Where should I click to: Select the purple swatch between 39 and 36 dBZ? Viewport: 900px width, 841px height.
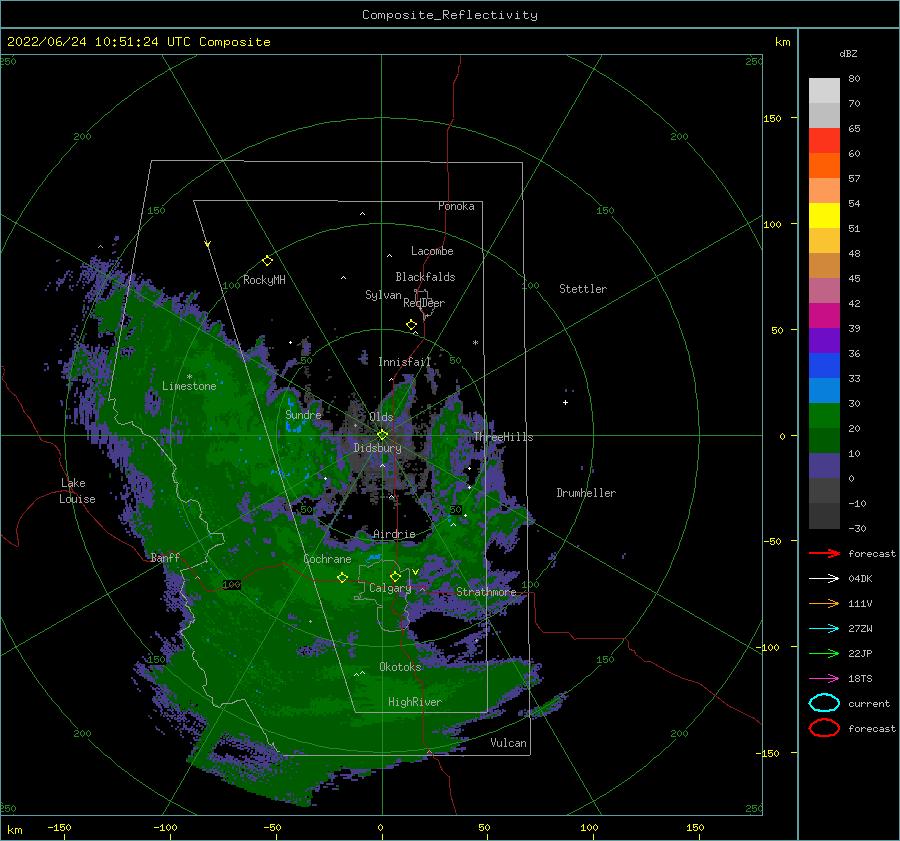click(x=824, y=340)
